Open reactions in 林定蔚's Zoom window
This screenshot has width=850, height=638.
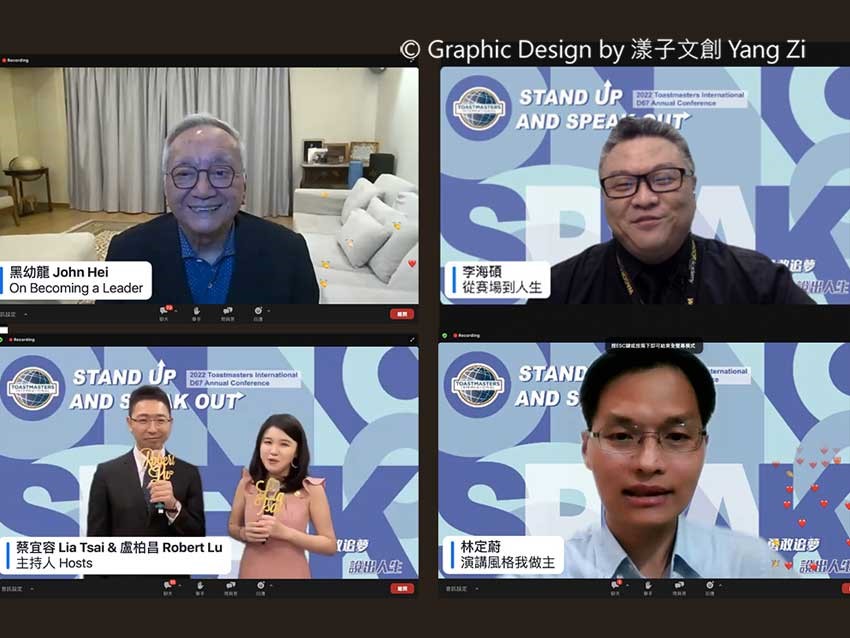click(710, 587)
